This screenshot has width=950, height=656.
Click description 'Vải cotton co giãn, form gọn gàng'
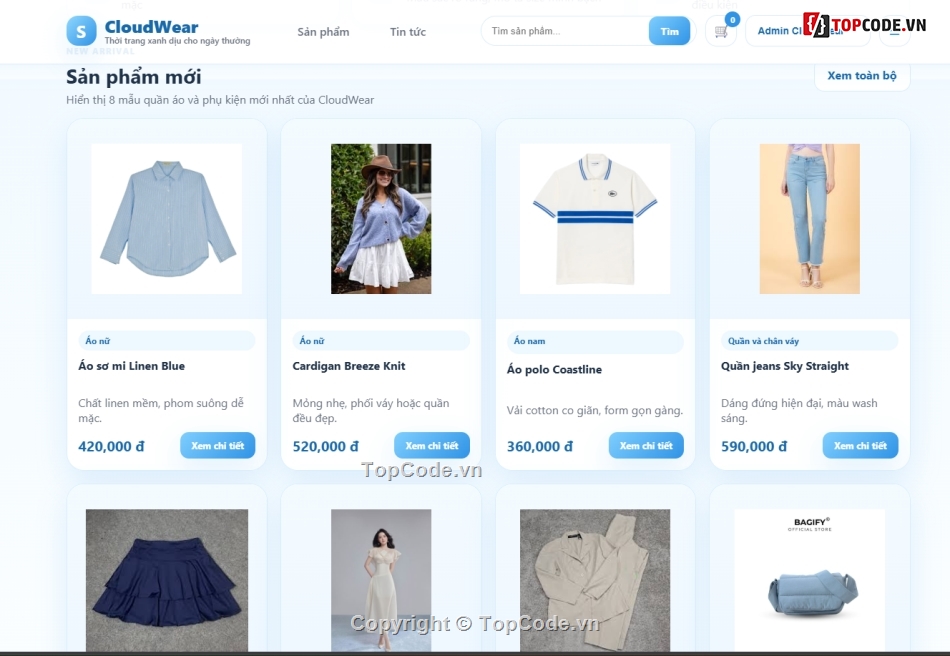coord(595,410)
